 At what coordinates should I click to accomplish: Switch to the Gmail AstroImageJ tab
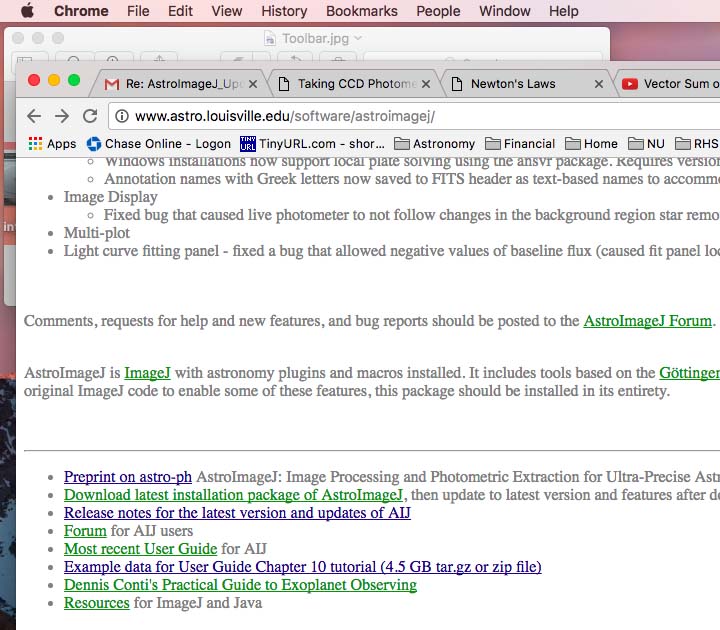pyautogui.click(x=180, y=84)
